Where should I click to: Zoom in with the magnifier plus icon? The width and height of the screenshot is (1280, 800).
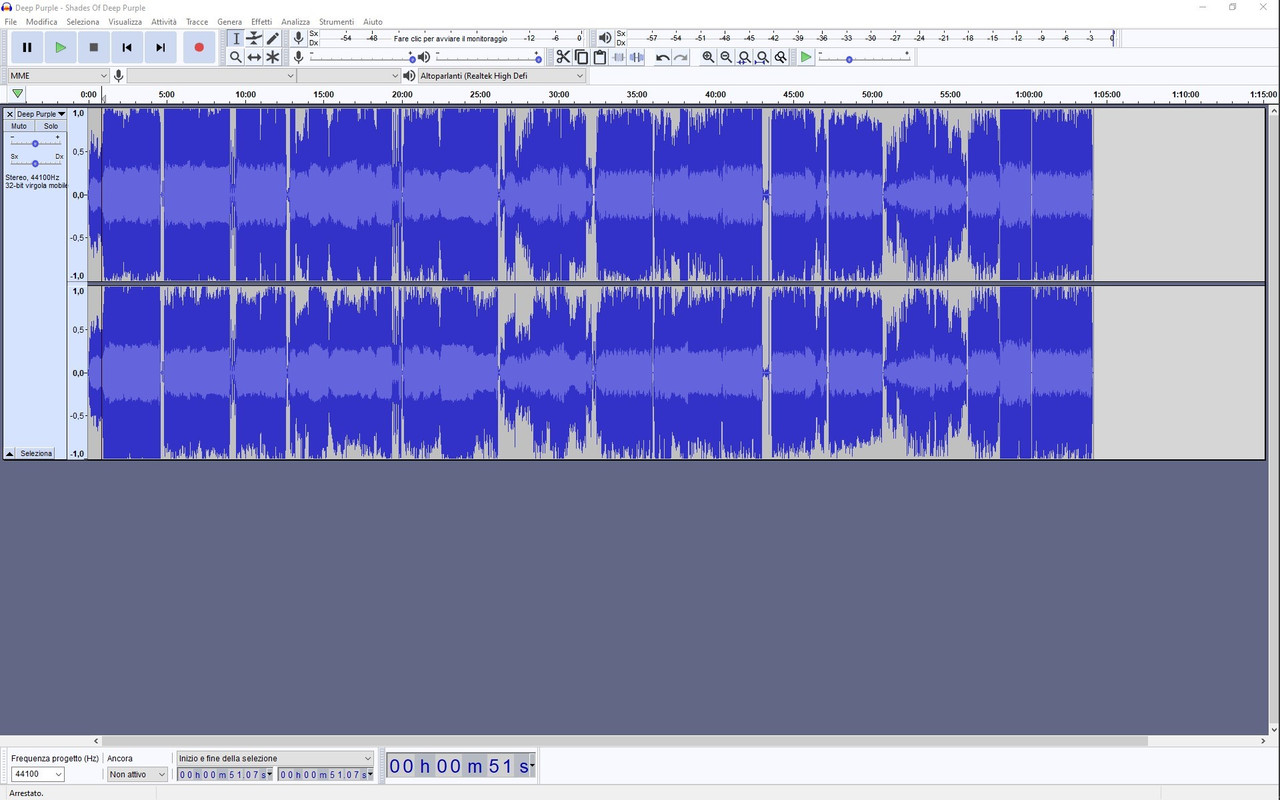708,57
